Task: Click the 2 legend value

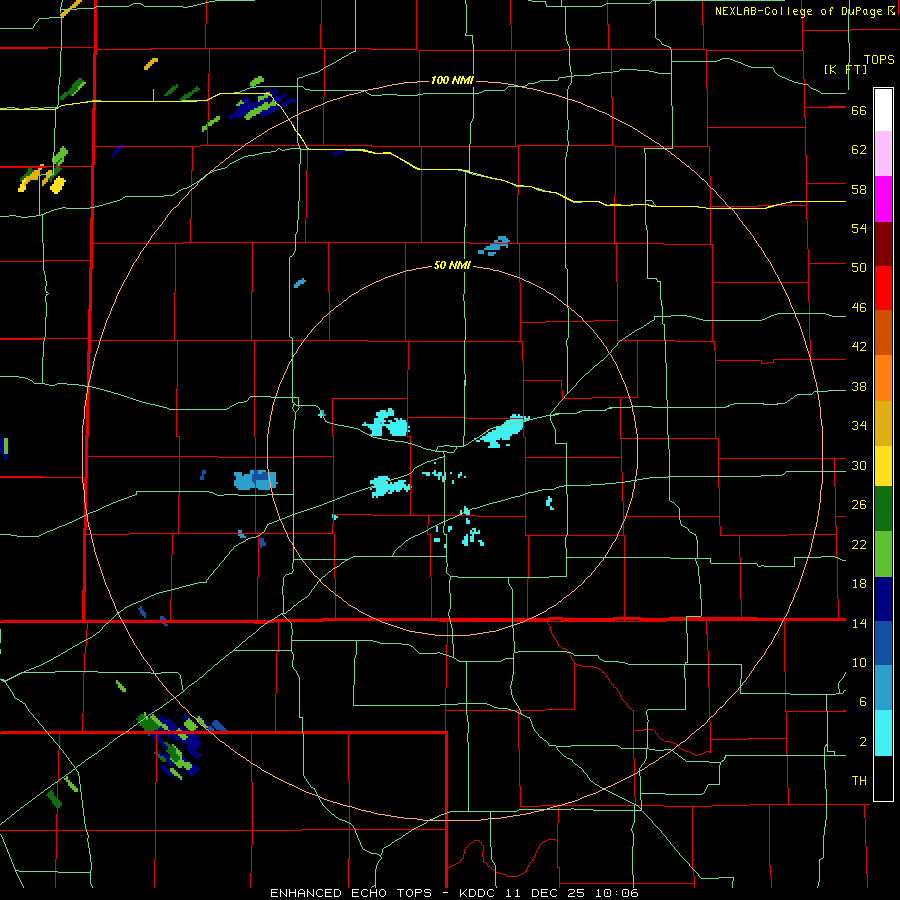Action: pos(863,742)
